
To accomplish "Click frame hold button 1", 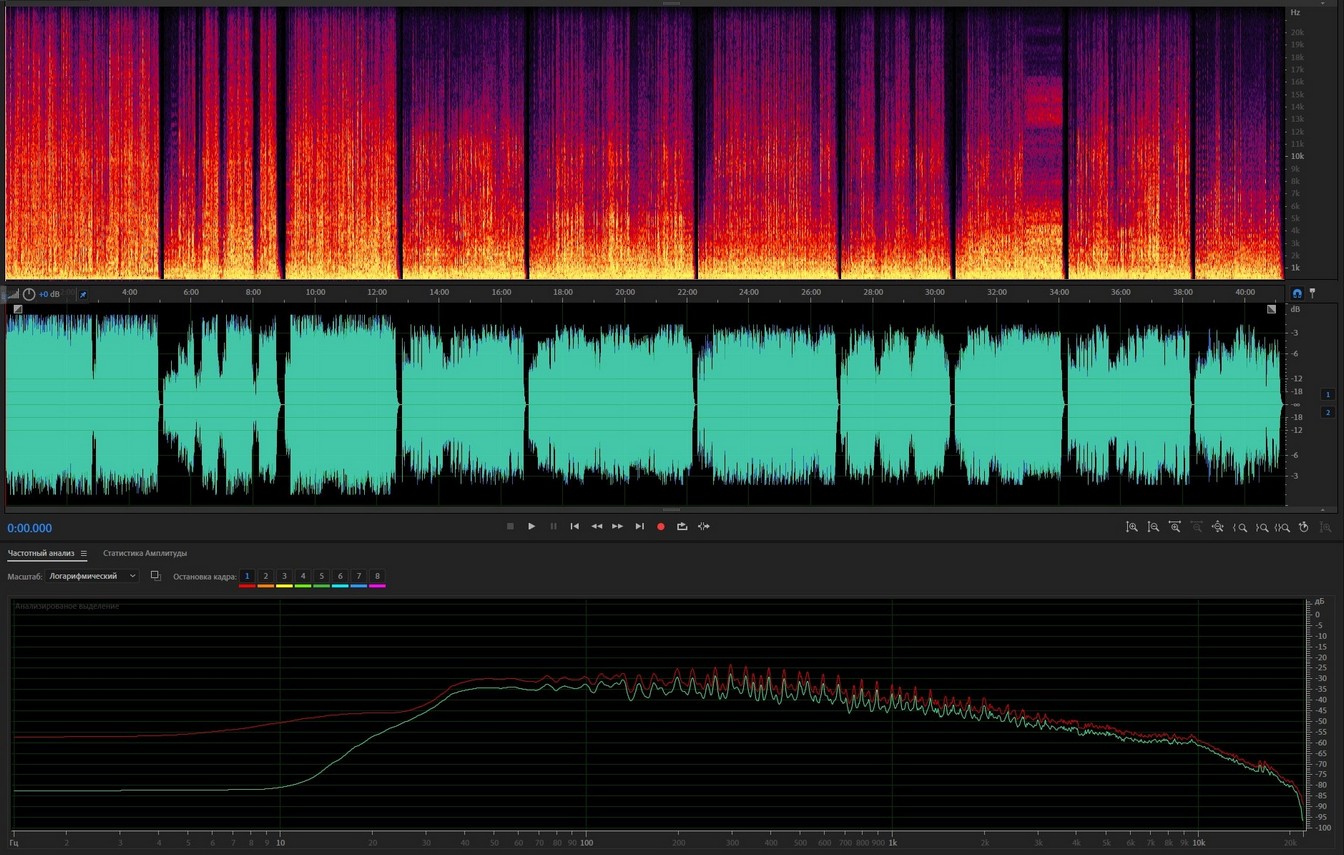I will pyautogui.click(x=247, y=576).
